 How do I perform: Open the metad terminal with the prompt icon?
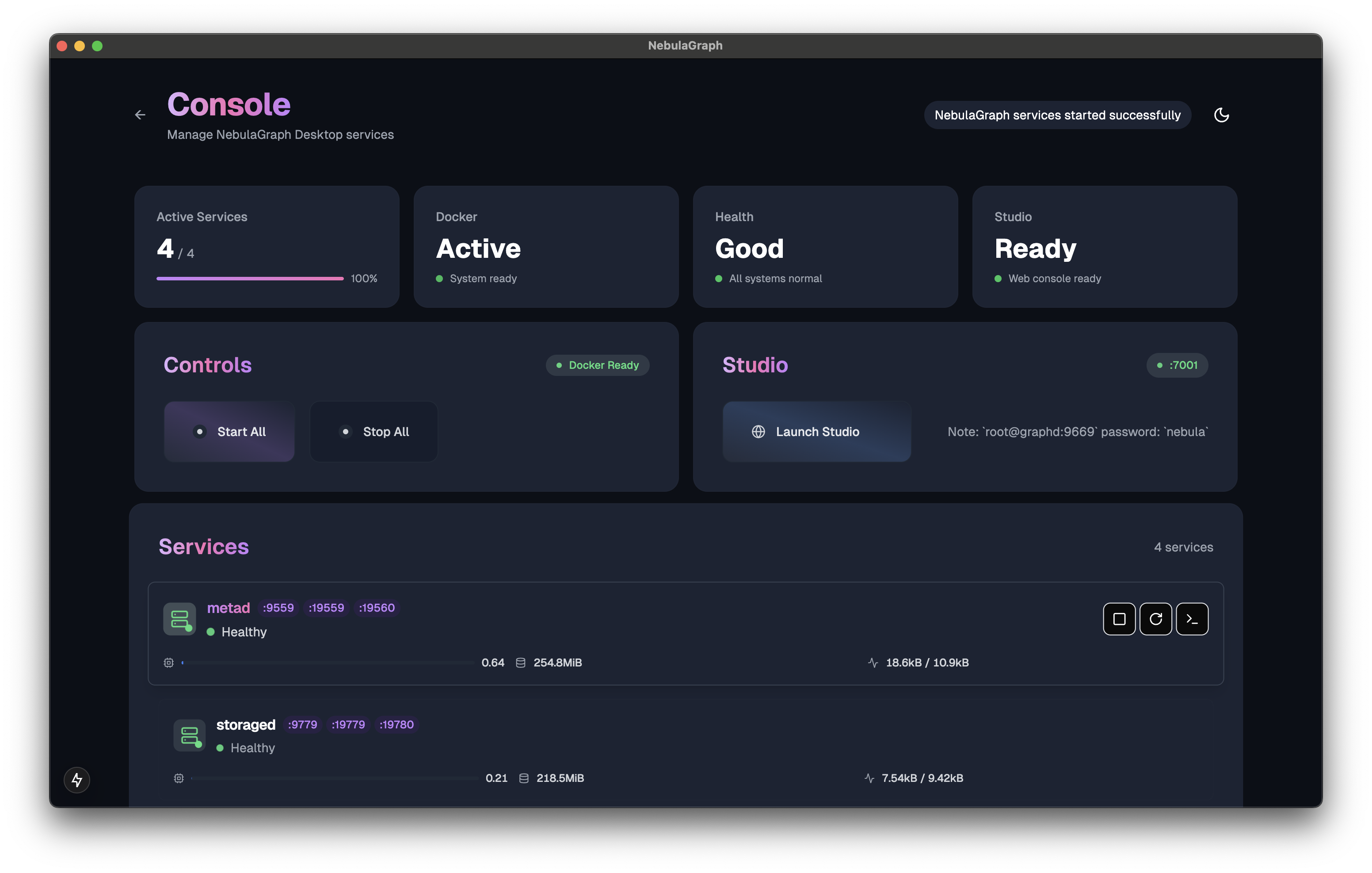tap(1192, 619)
